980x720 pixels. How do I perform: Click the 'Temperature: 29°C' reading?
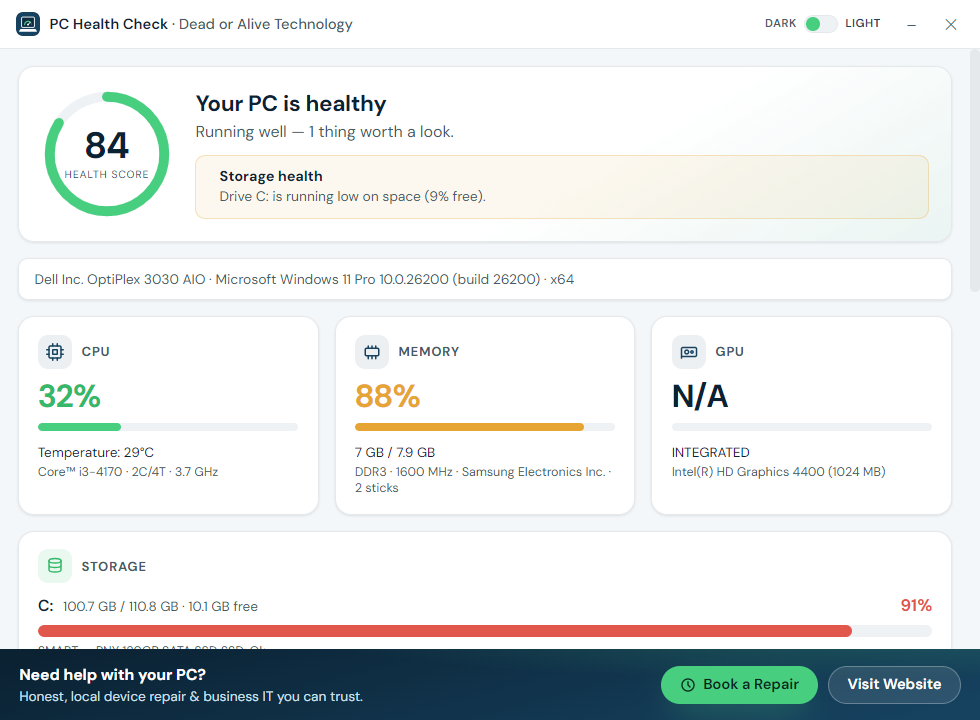tap(96, 452)
